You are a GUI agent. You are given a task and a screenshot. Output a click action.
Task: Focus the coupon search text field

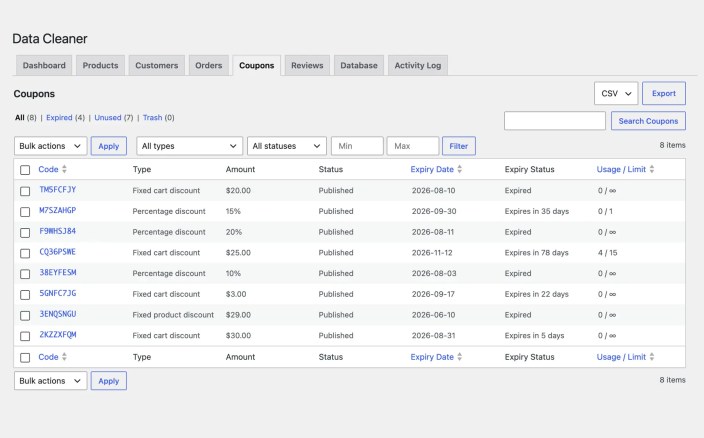coord(554,121)
